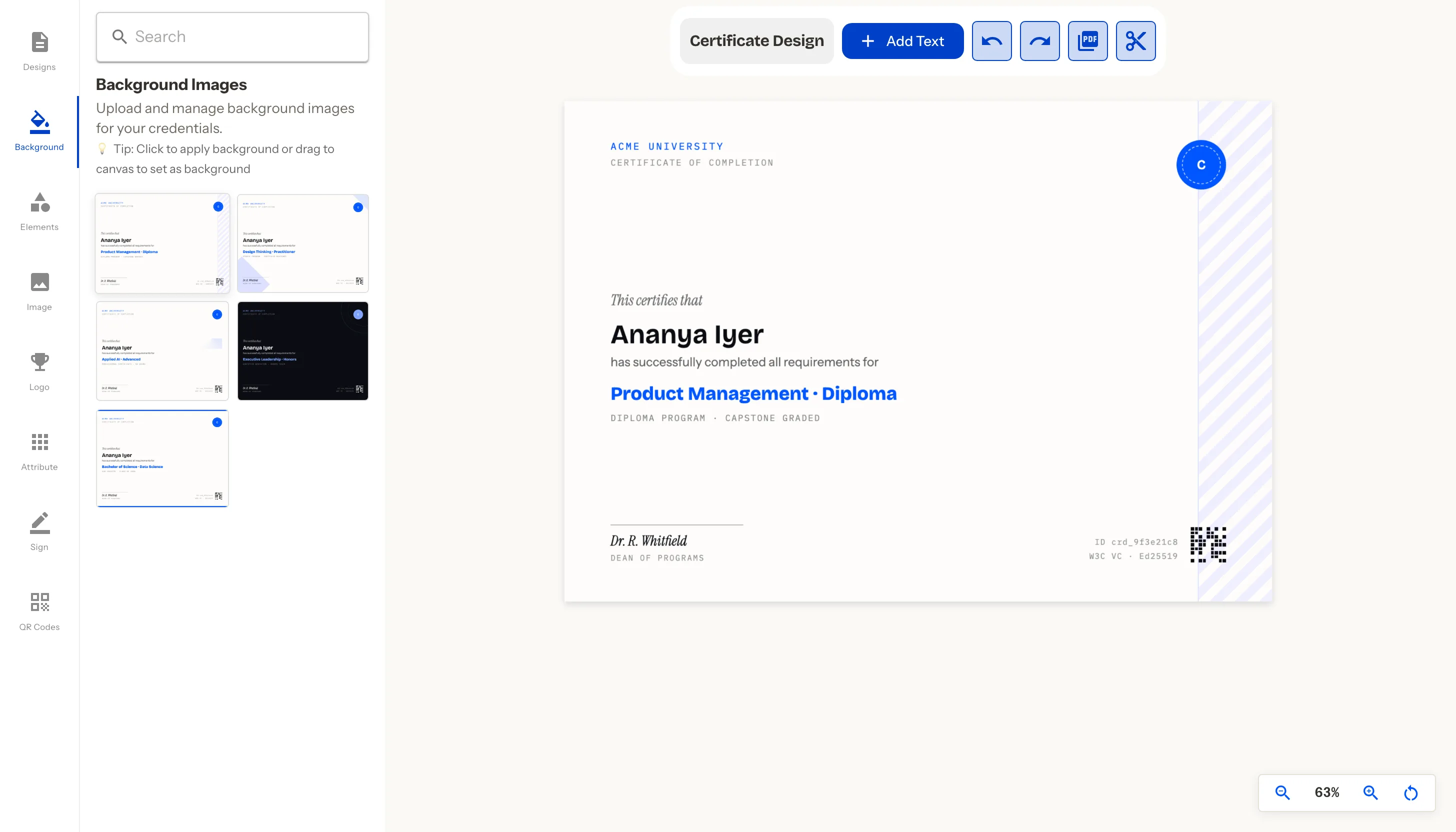Select the Background paint bucket tab
Viewport: 1456px width, 832px height.
[39, 131]
